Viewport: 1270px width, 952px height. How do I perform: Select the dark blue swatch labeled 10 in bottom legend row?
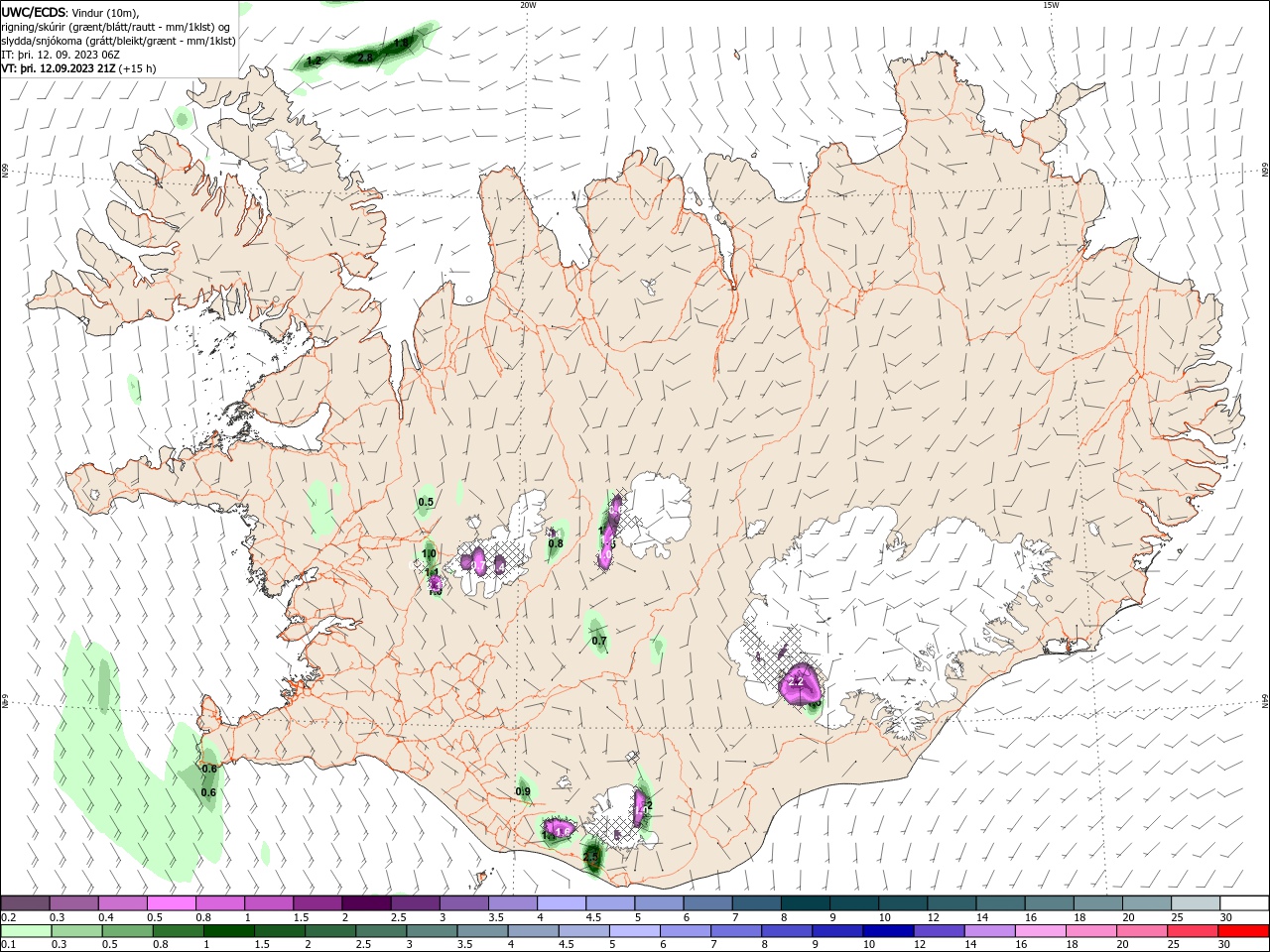point(887,931)
